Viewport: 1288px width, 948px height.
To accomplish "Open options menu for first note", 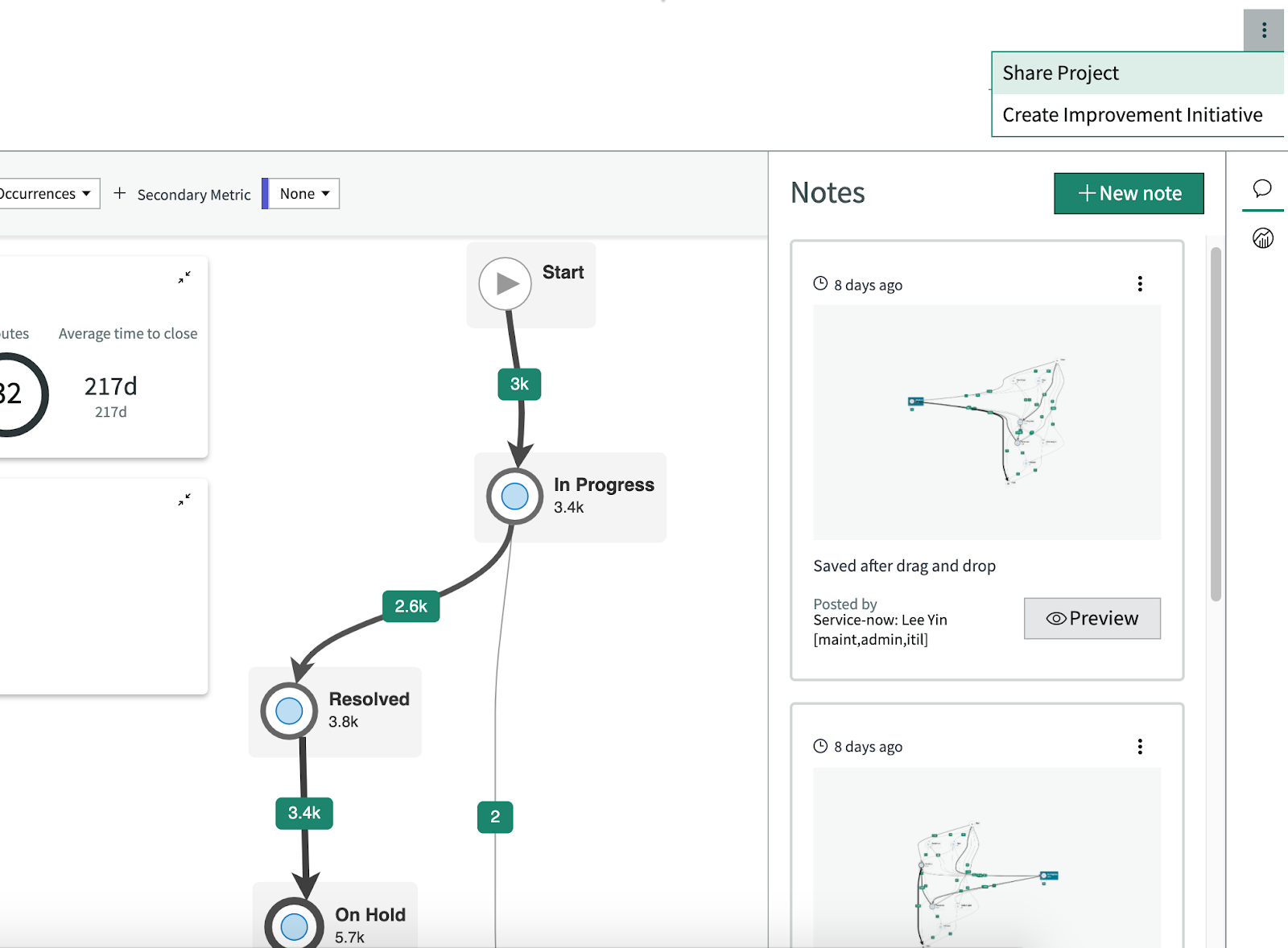I will [1140, 284].
